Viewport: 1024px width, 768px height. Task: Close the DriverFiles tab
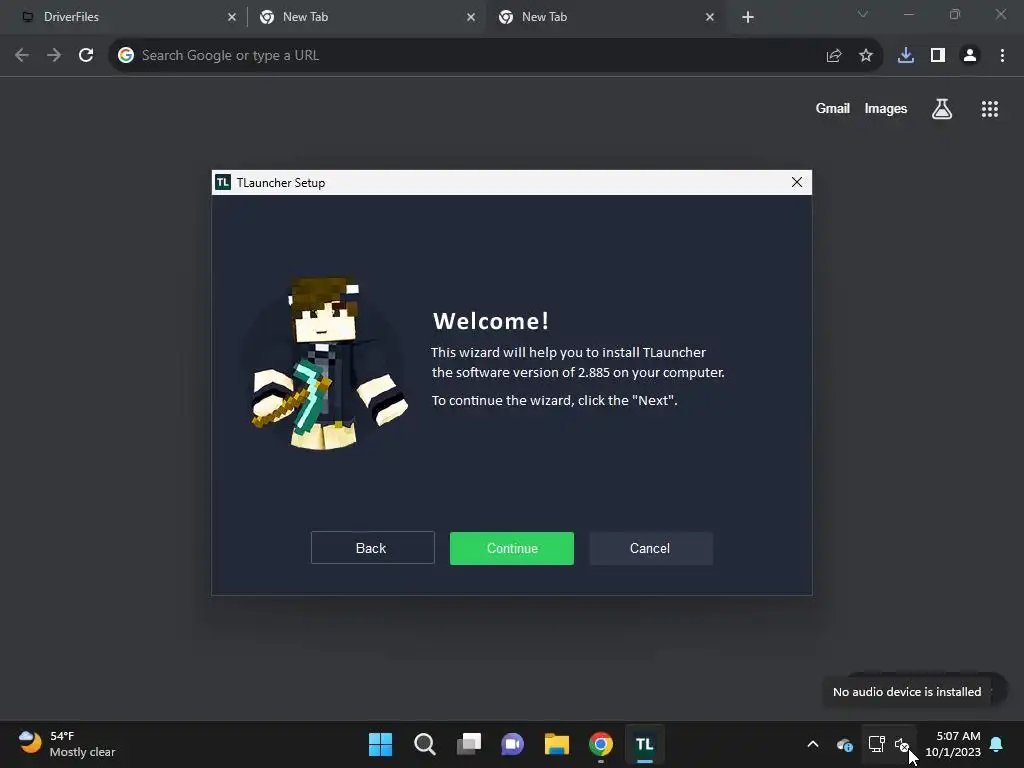(x=232, y=17)
